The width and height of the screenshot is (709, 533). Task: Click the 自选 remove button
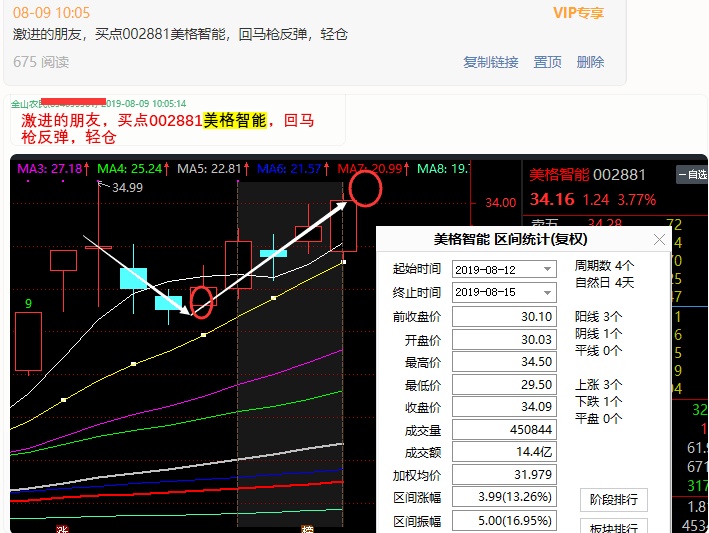692,175
